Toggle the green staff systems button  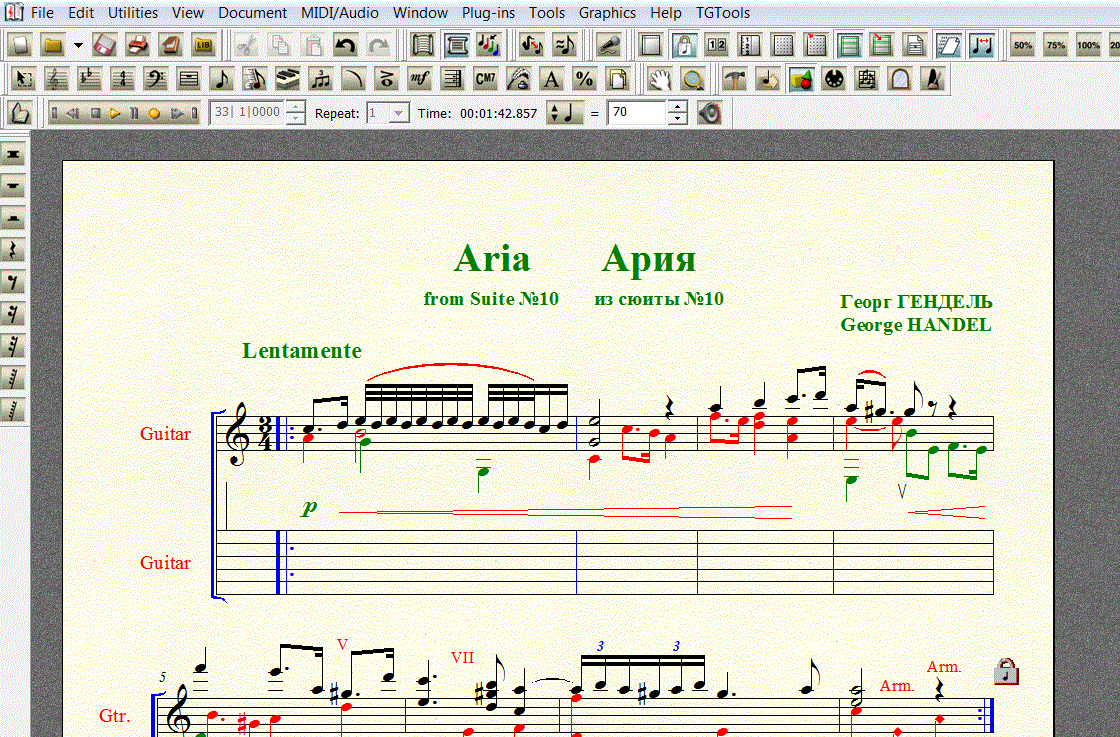(849, 45)
